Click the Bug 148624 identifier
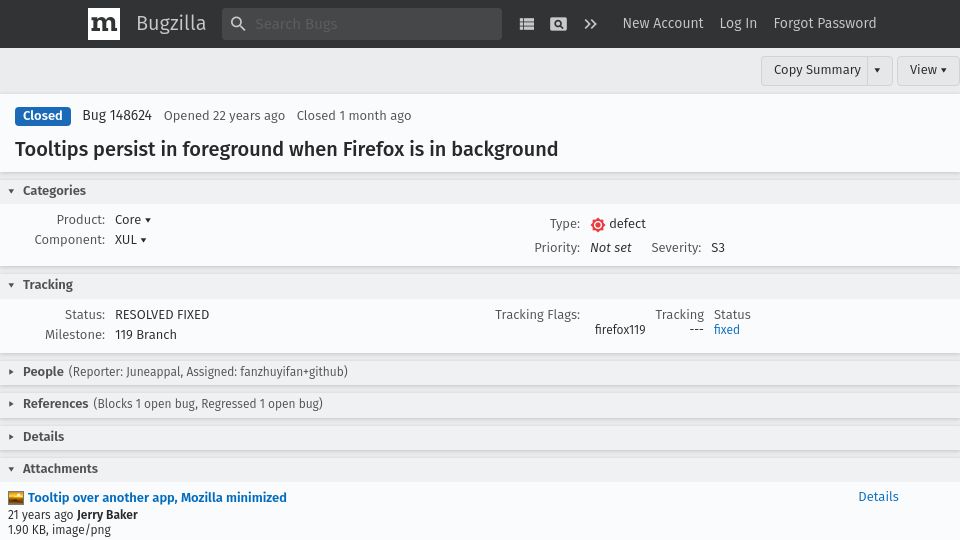This screenshot has height=540, width=960. pos(117,115)
